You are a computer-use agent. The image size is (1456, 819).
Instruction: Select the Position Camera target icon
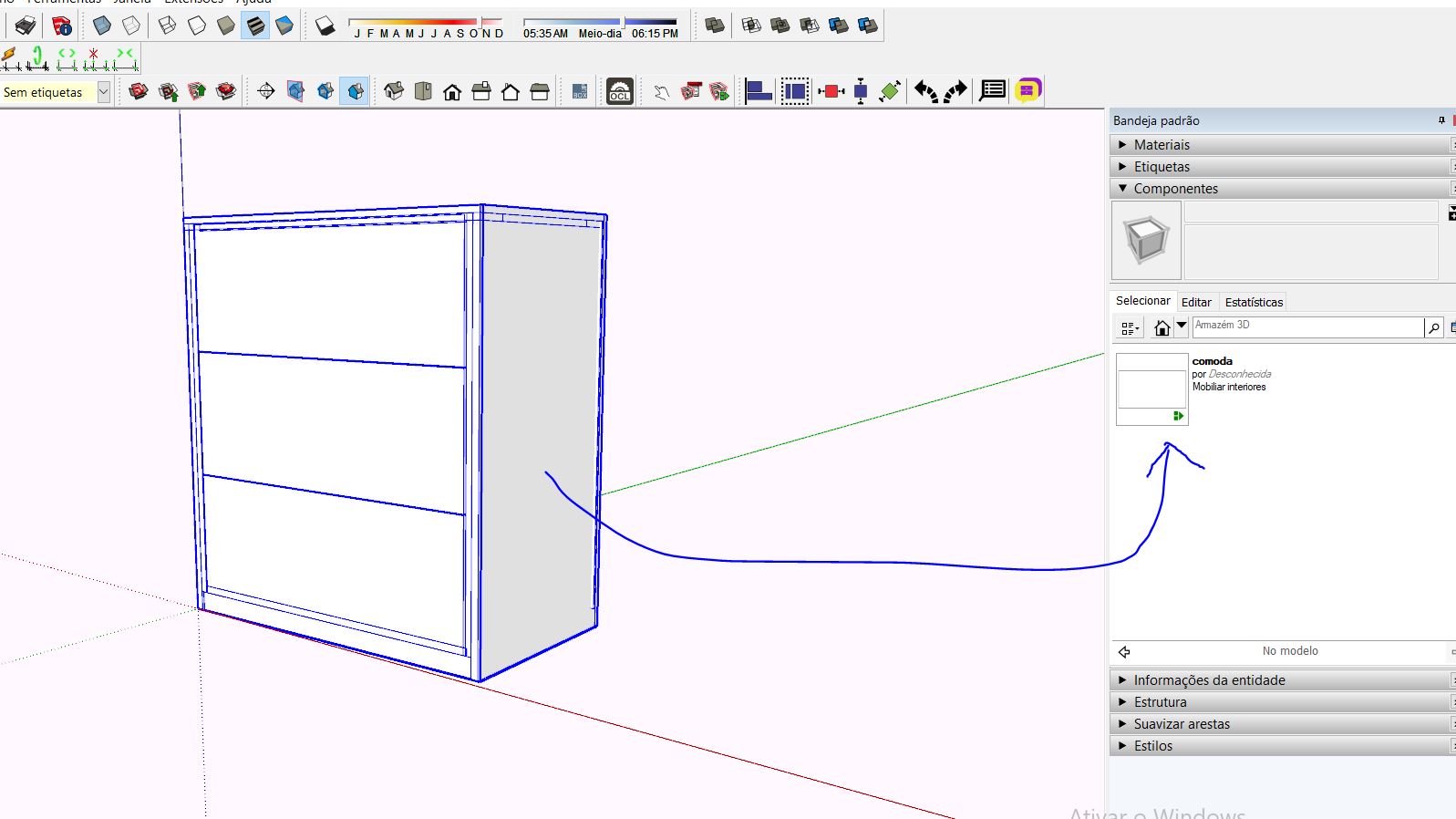pos(266,91)
